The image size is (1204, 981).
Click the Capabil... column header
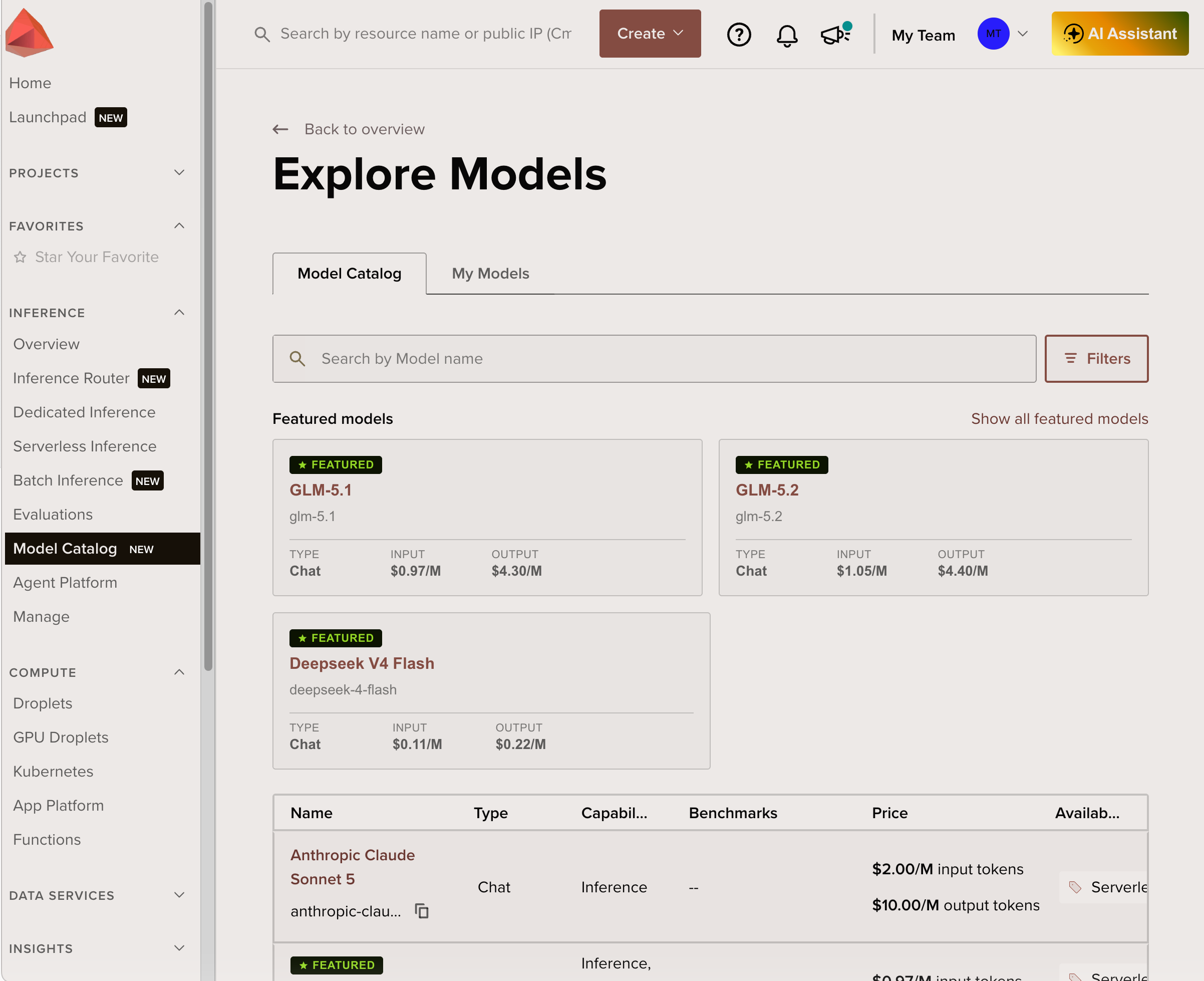614,813
